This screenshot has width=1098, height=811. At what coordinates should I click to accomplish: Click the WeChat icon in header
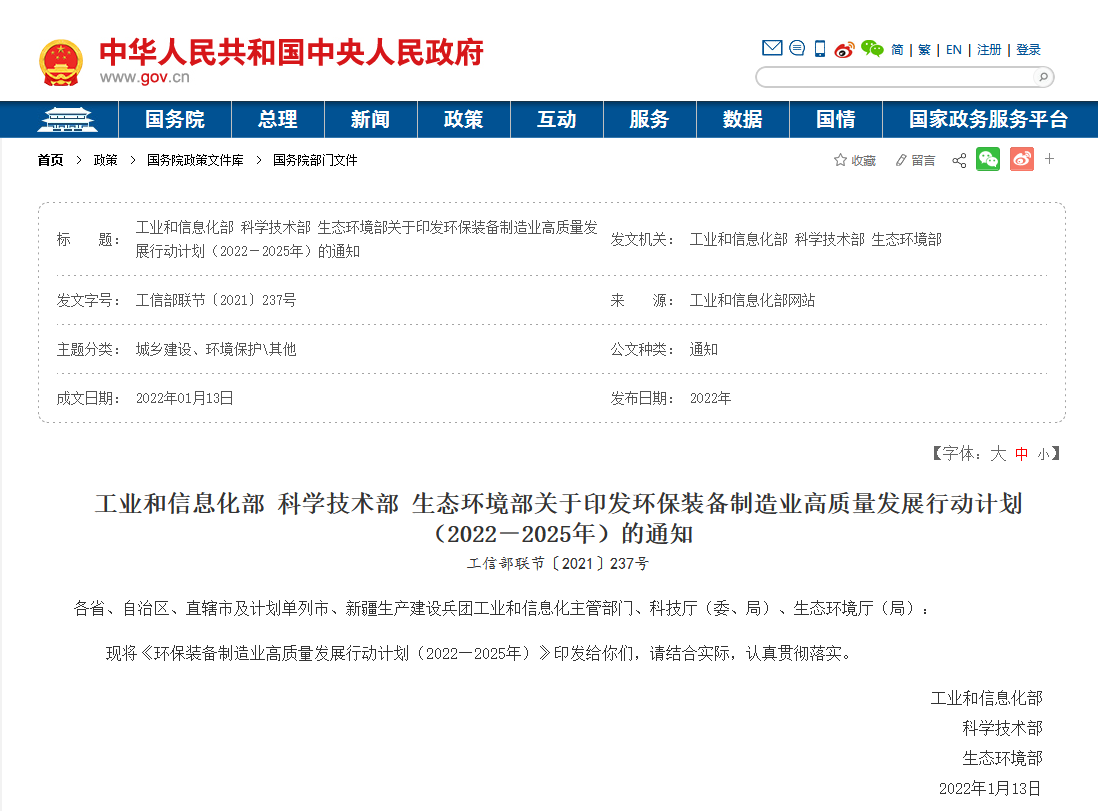(x=872, y=48)
